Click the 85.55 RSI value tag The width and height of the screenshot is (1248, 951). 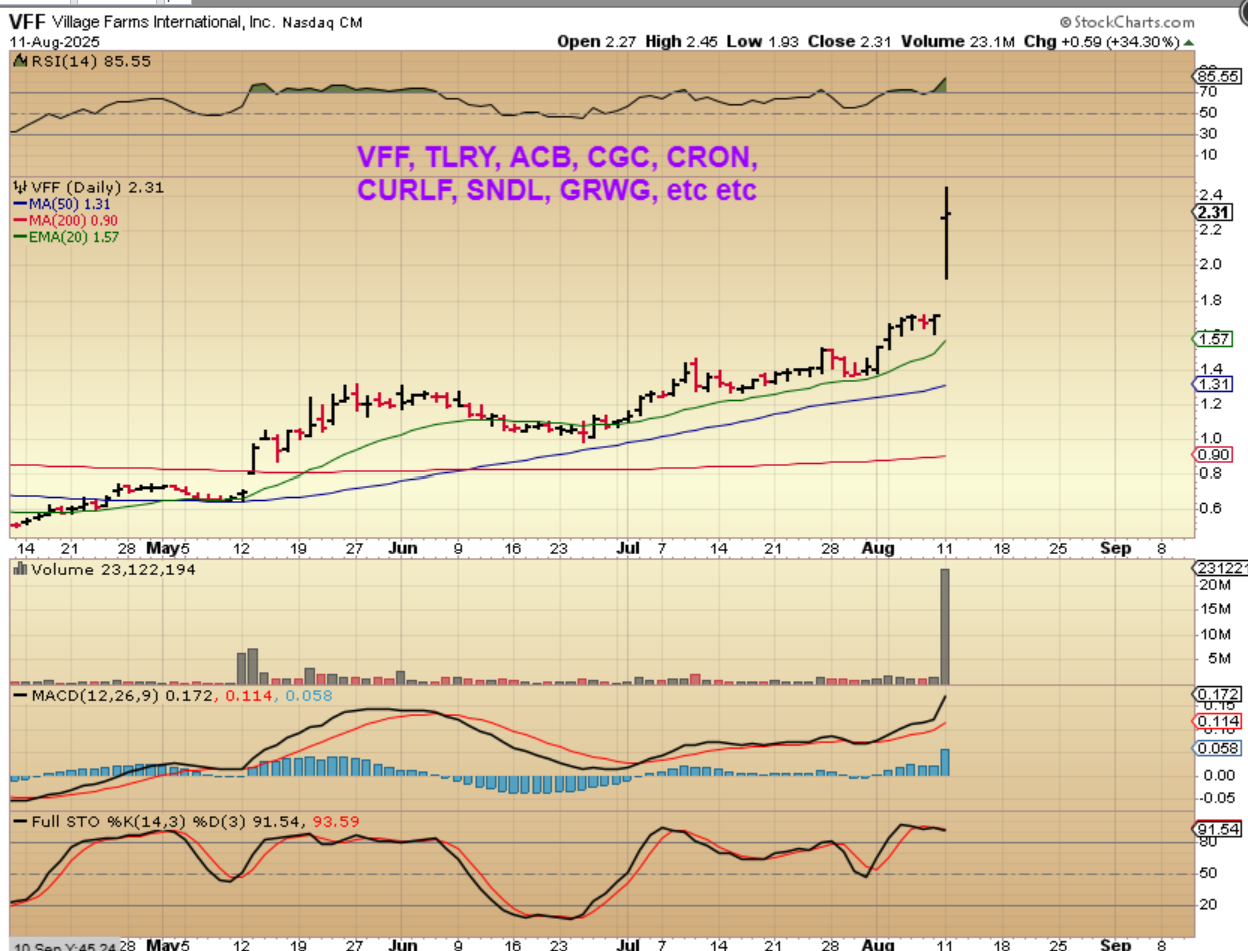pyautogui.click(x=1218, y=76)
